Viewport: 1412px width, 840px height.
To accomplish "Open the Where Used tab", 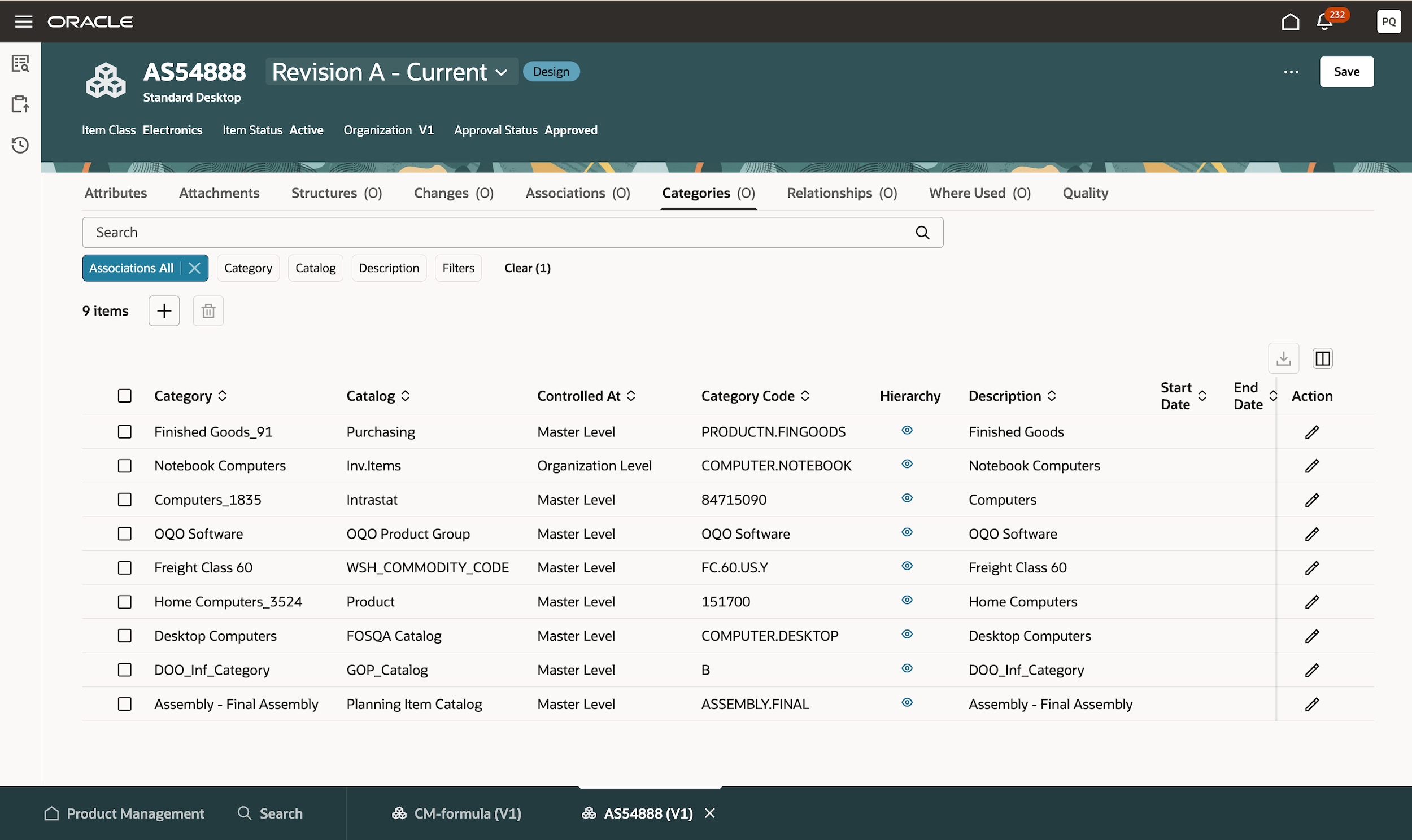I will [x=979, y=193].
